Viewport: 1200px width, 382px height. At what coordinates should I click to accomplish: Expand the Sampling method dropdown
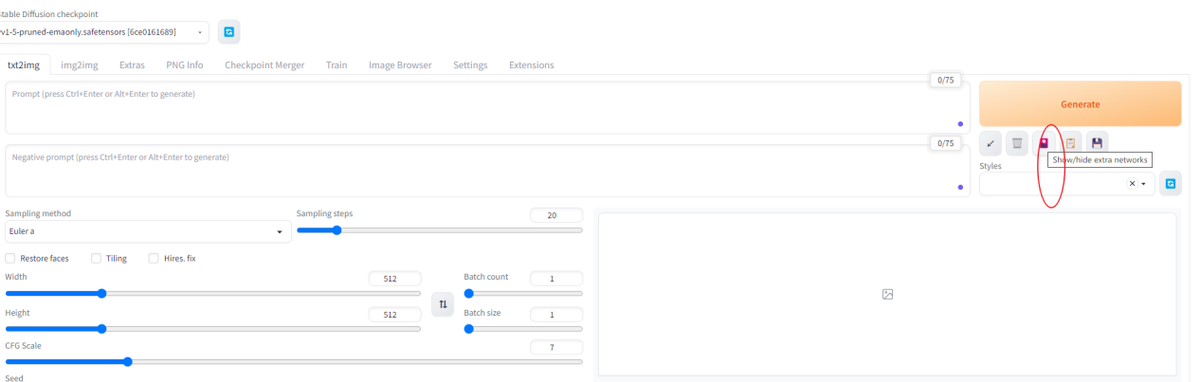coord(146,232)
